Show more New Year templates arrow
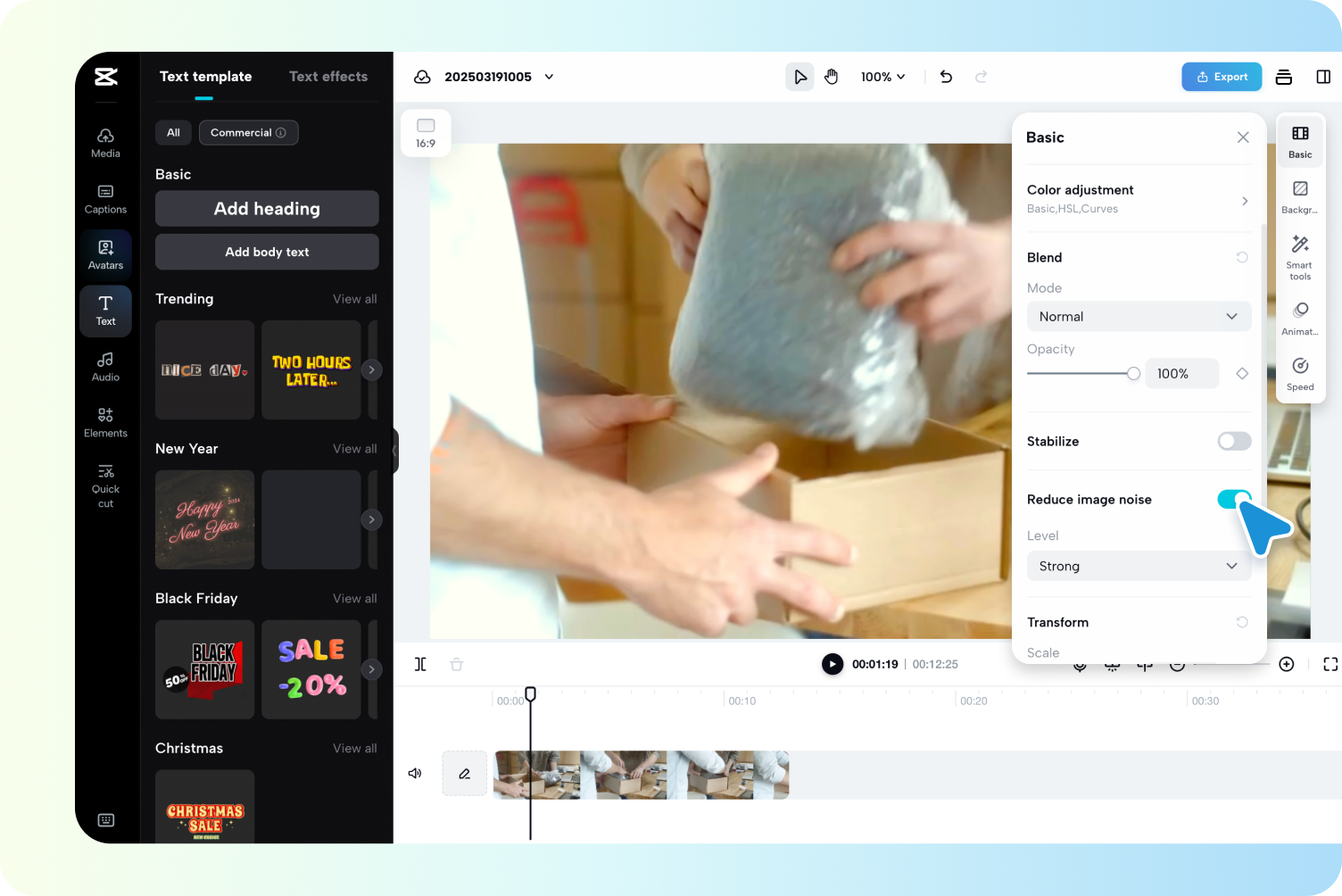 click(372, 519)
